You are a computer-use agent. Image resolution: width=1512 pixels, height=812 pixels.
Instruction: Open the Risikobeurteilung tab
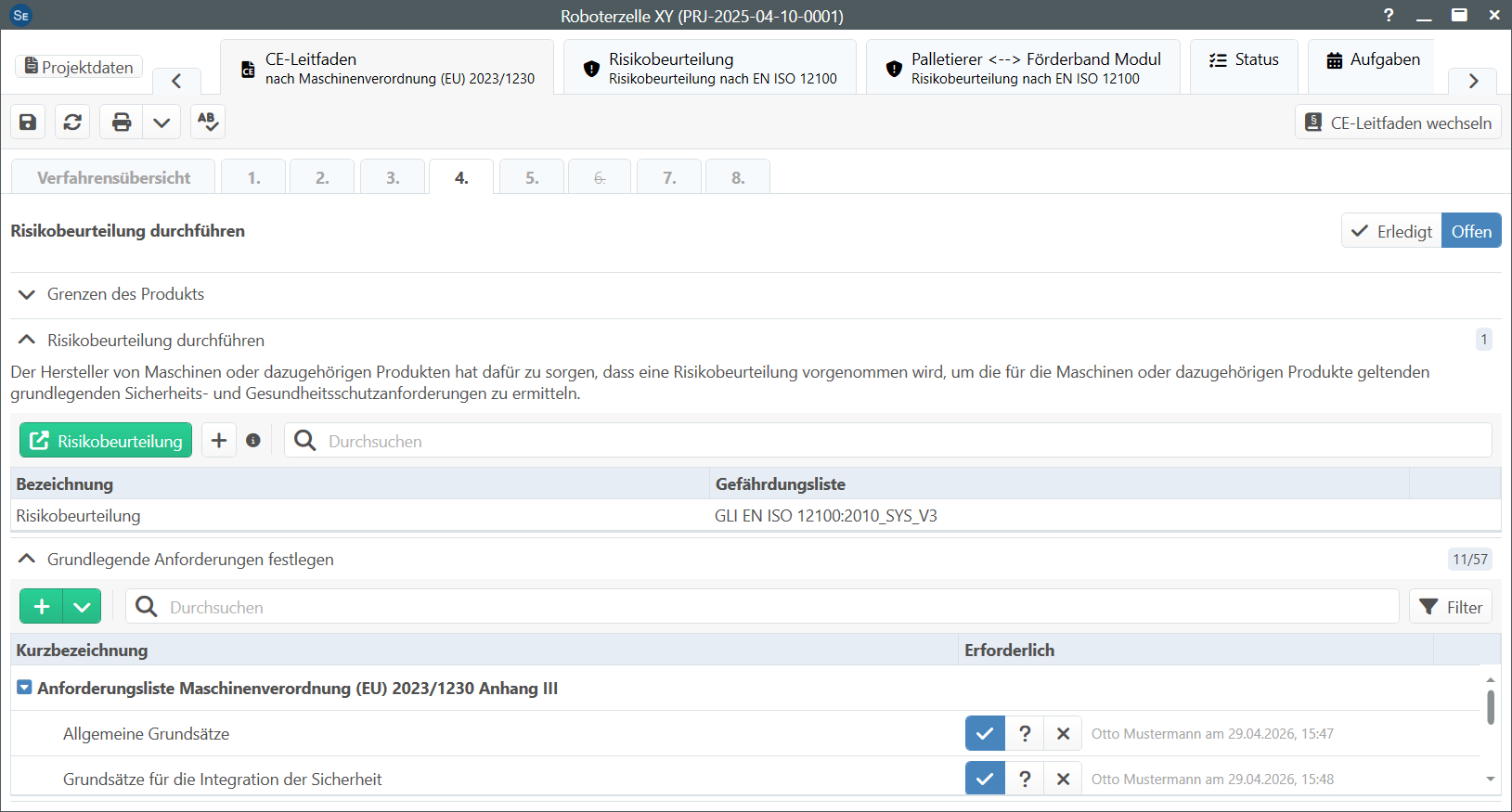pyautogui.click(x=710, y=68)
